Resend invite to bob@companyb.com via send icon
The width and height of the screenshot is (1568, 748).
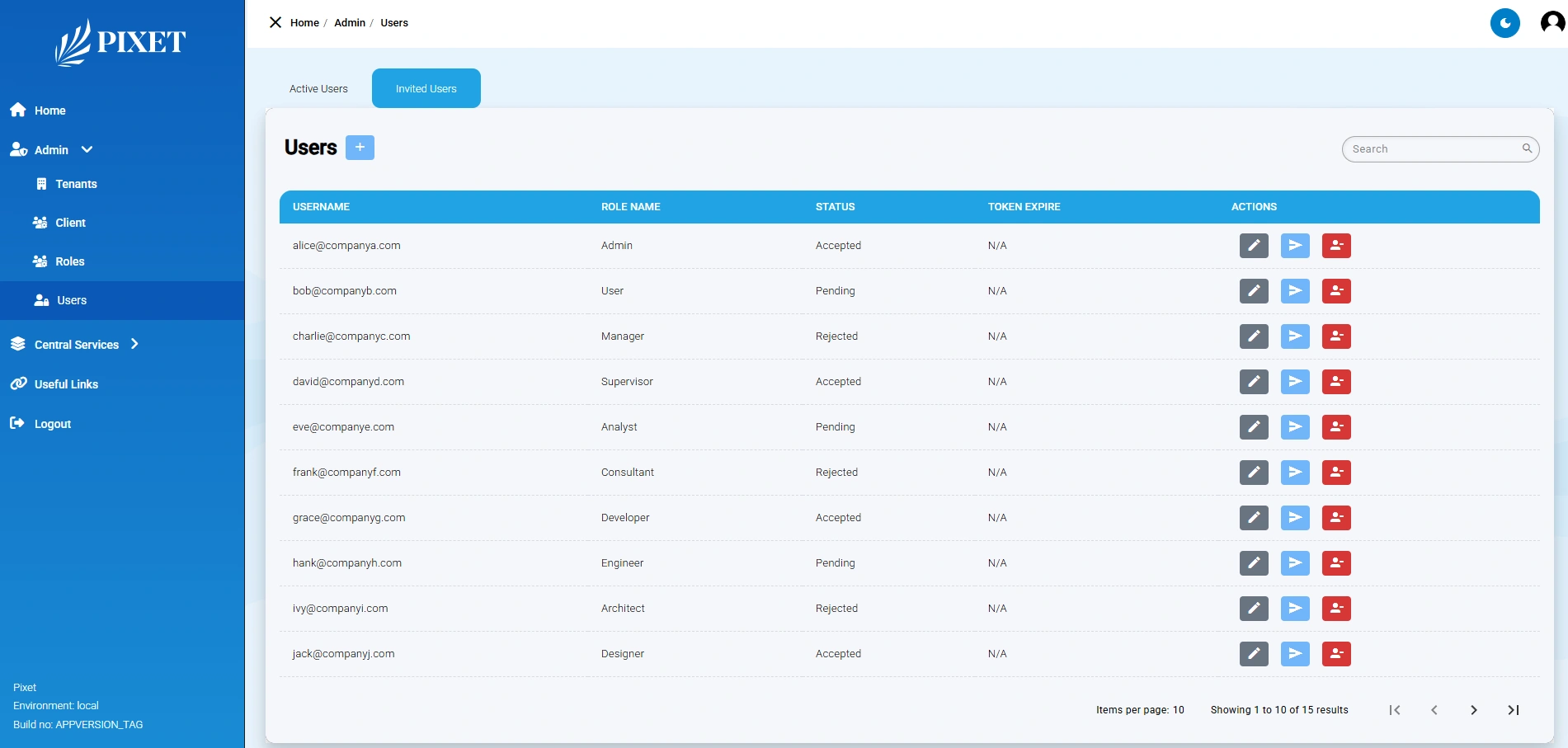(x=1294, y=291)
